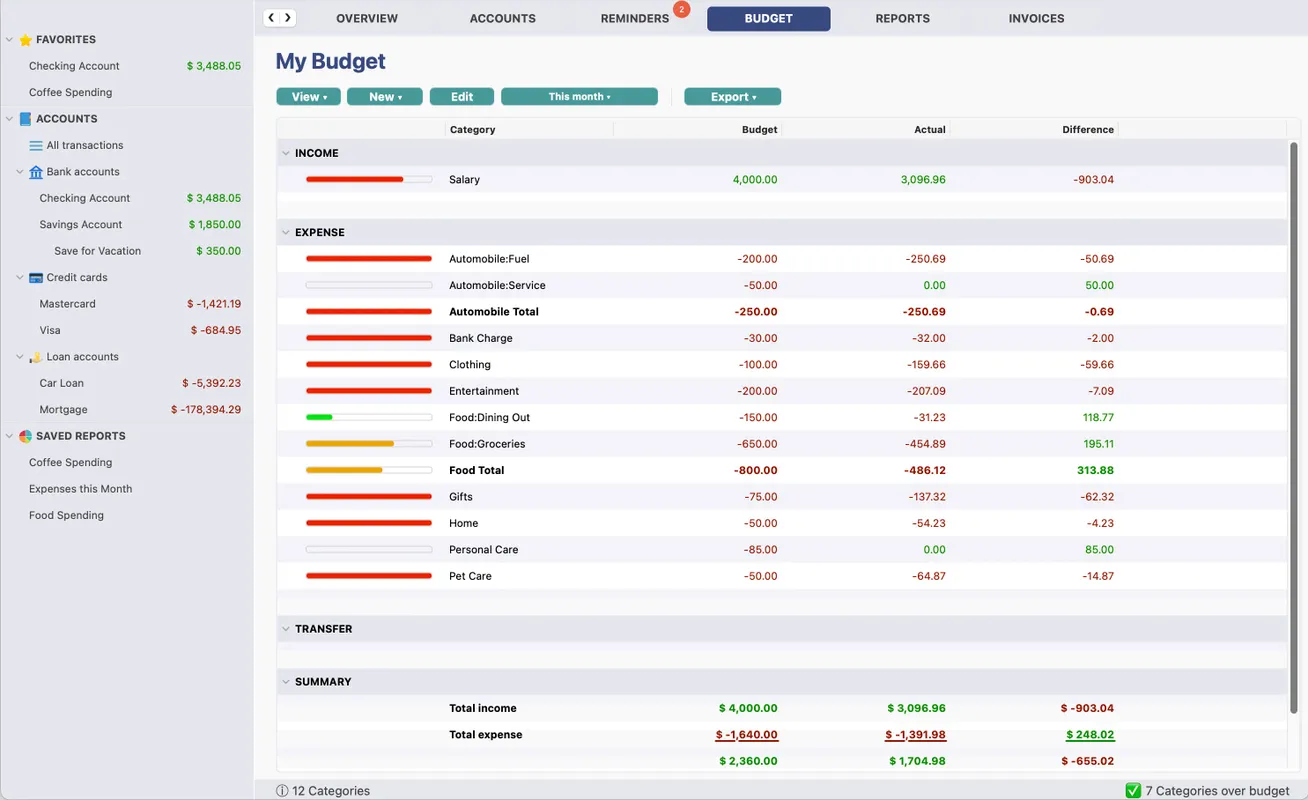This screenshot has height=800, width=1308.
Task: Switch to the Reports tab
Action: (x=902, y=19)
